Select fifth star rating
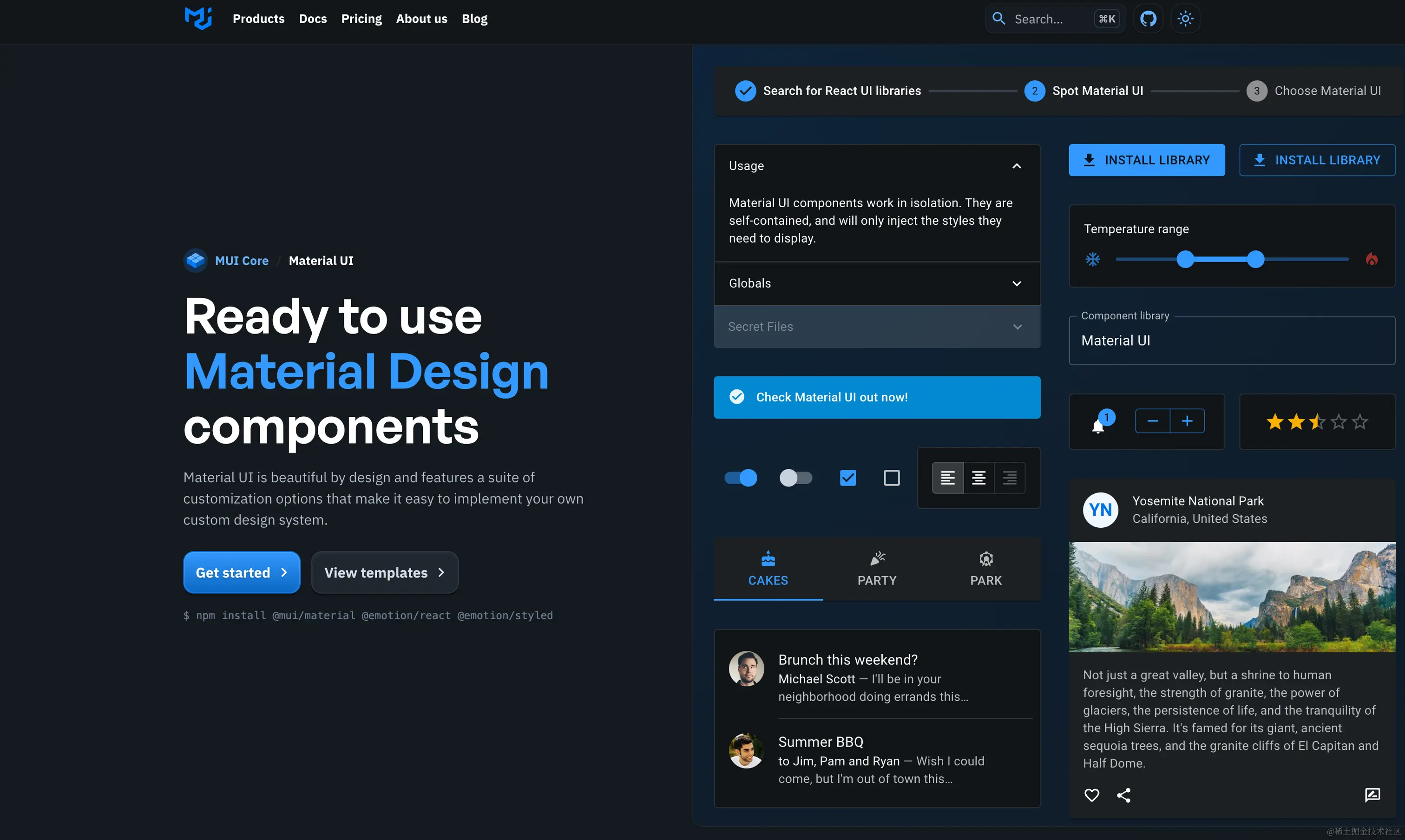The width and height of the screenshot is (1405, 840). (x=1360, y=422)
